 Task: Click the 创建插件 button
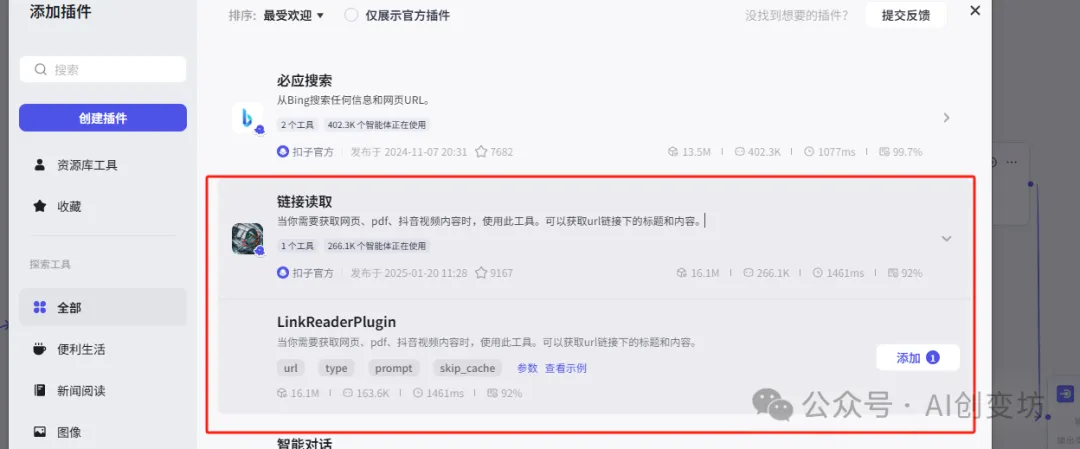pos(103,118)
